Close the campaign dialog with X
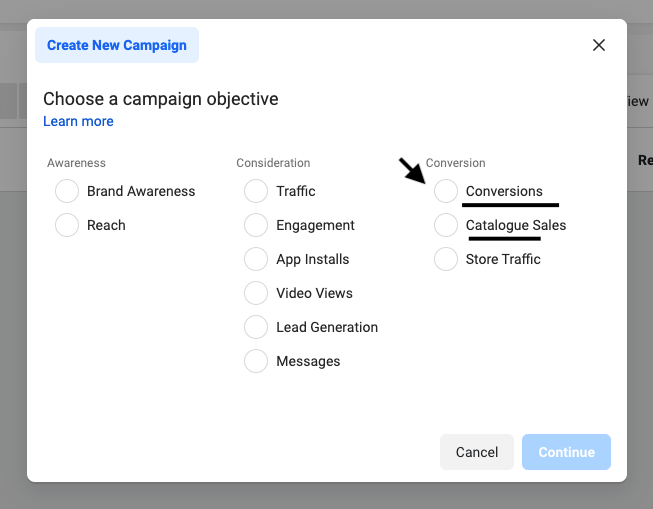 599,45
